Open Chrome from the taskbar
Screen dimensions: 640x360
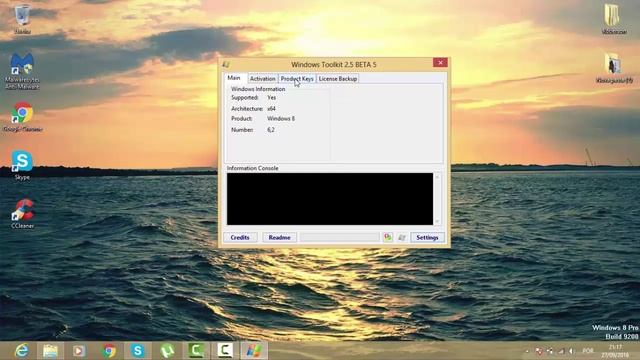coord(109,351)
